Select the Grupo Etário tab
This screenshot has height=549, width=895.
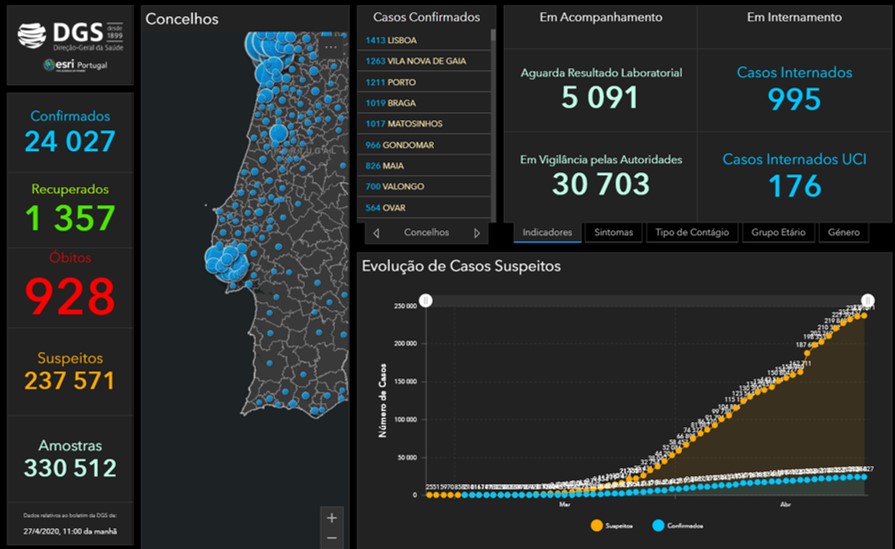tap(779, 232)
